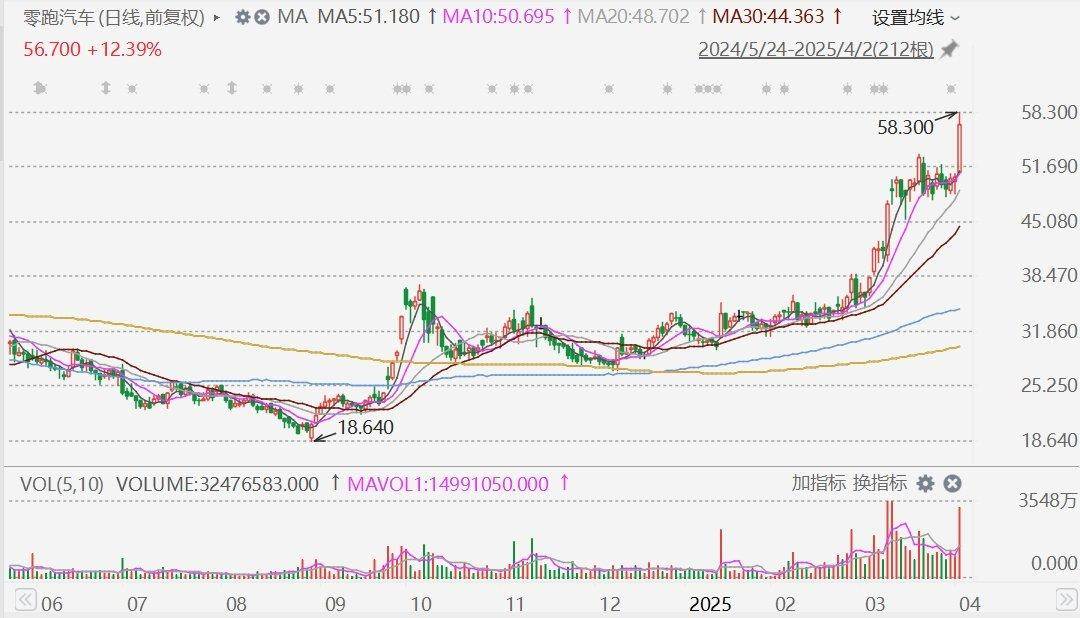Toggle the MA5:51.180 line
This screenshot has height=618, width=1080.
(x=368, y=17)
